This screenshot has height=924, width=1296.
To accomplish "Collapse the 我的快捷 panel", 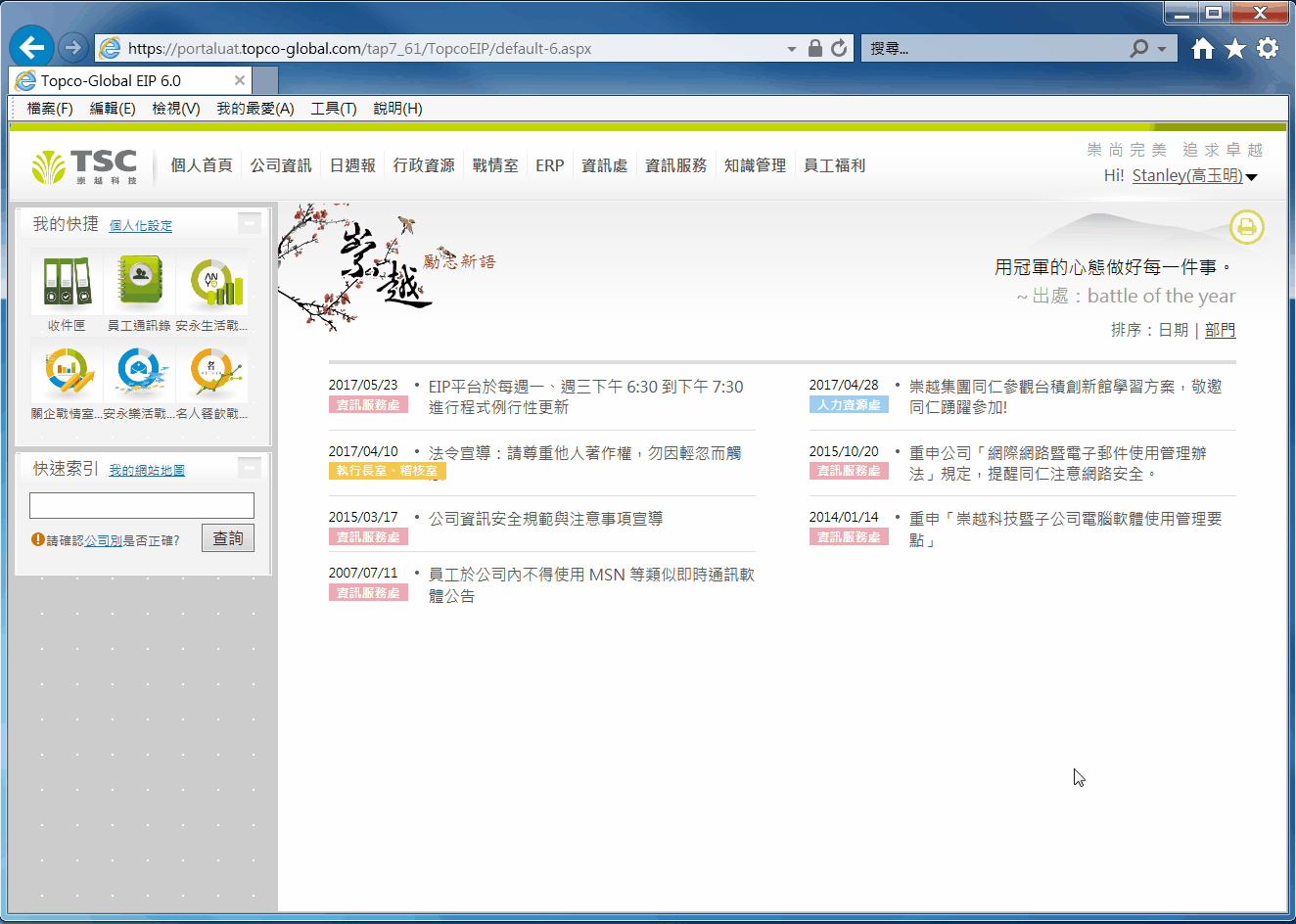I will (250, 223).
